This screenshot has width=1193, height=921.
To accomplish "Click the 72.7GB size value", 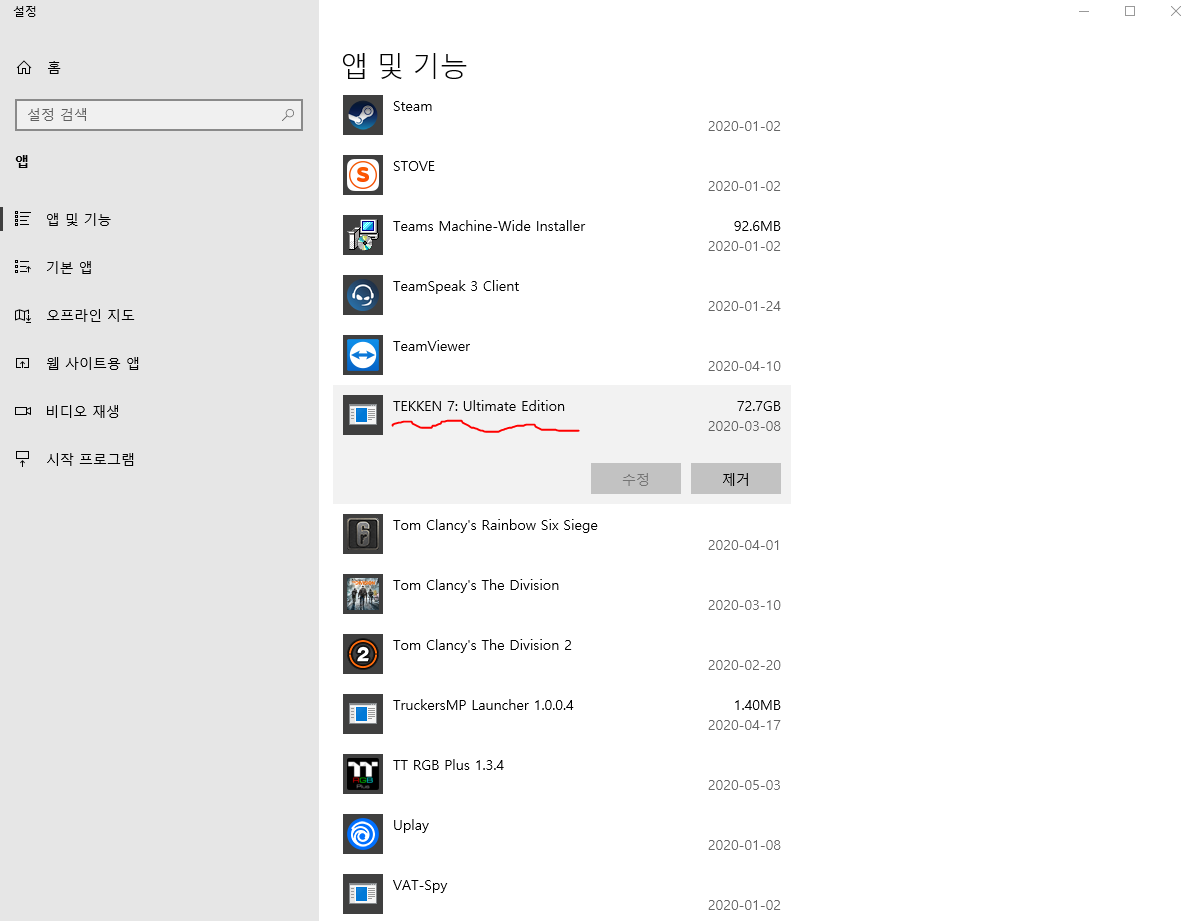I will (x=758, y=406).
